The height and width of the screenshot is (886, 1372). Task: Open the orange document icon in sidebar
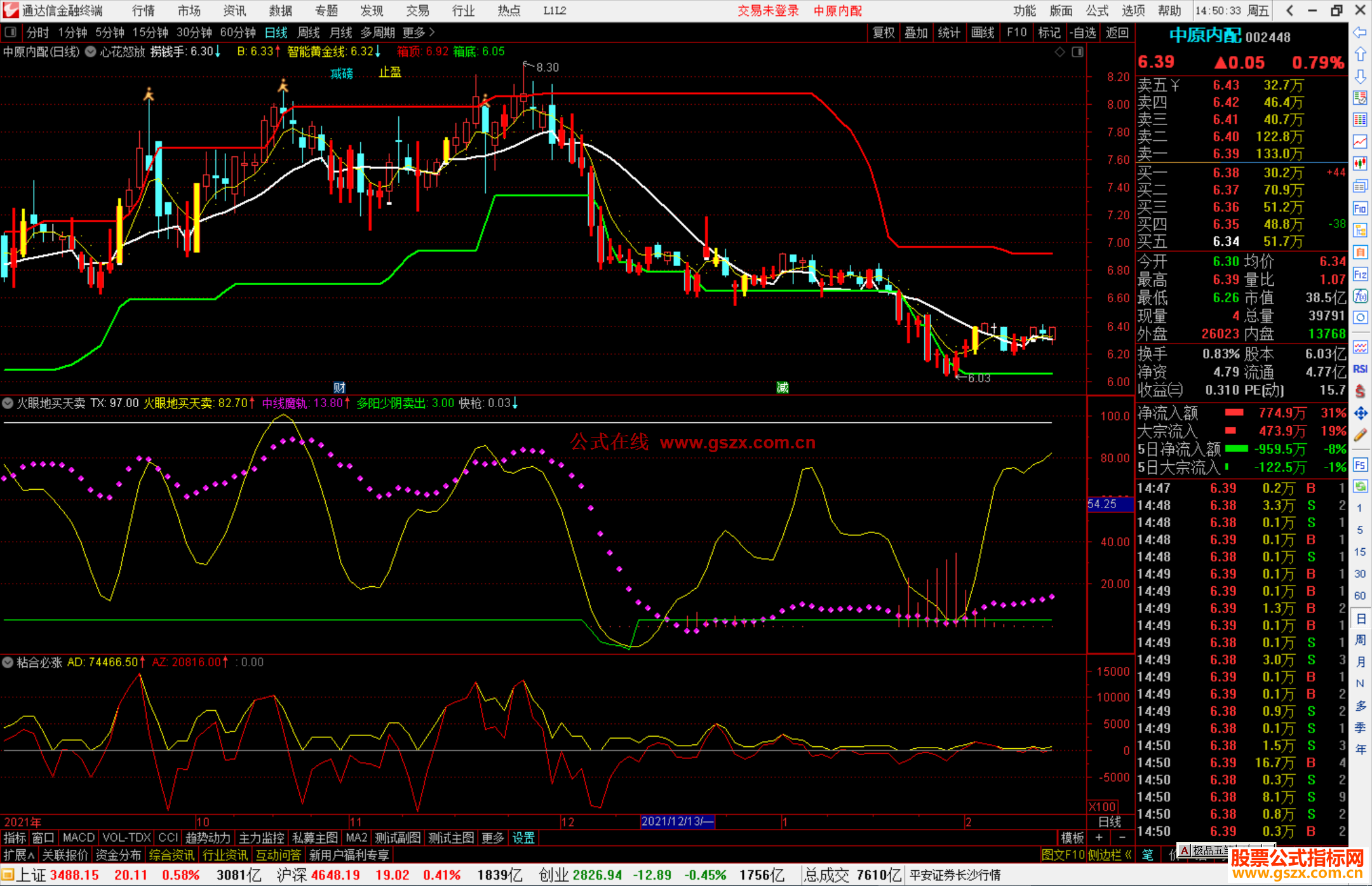pos(1360,252)
